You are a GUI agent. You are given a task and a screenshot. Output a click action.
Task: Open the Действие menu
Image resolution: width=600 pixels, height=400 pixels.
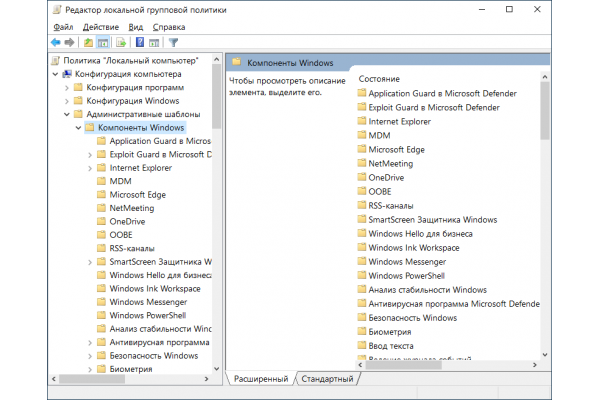101,27
